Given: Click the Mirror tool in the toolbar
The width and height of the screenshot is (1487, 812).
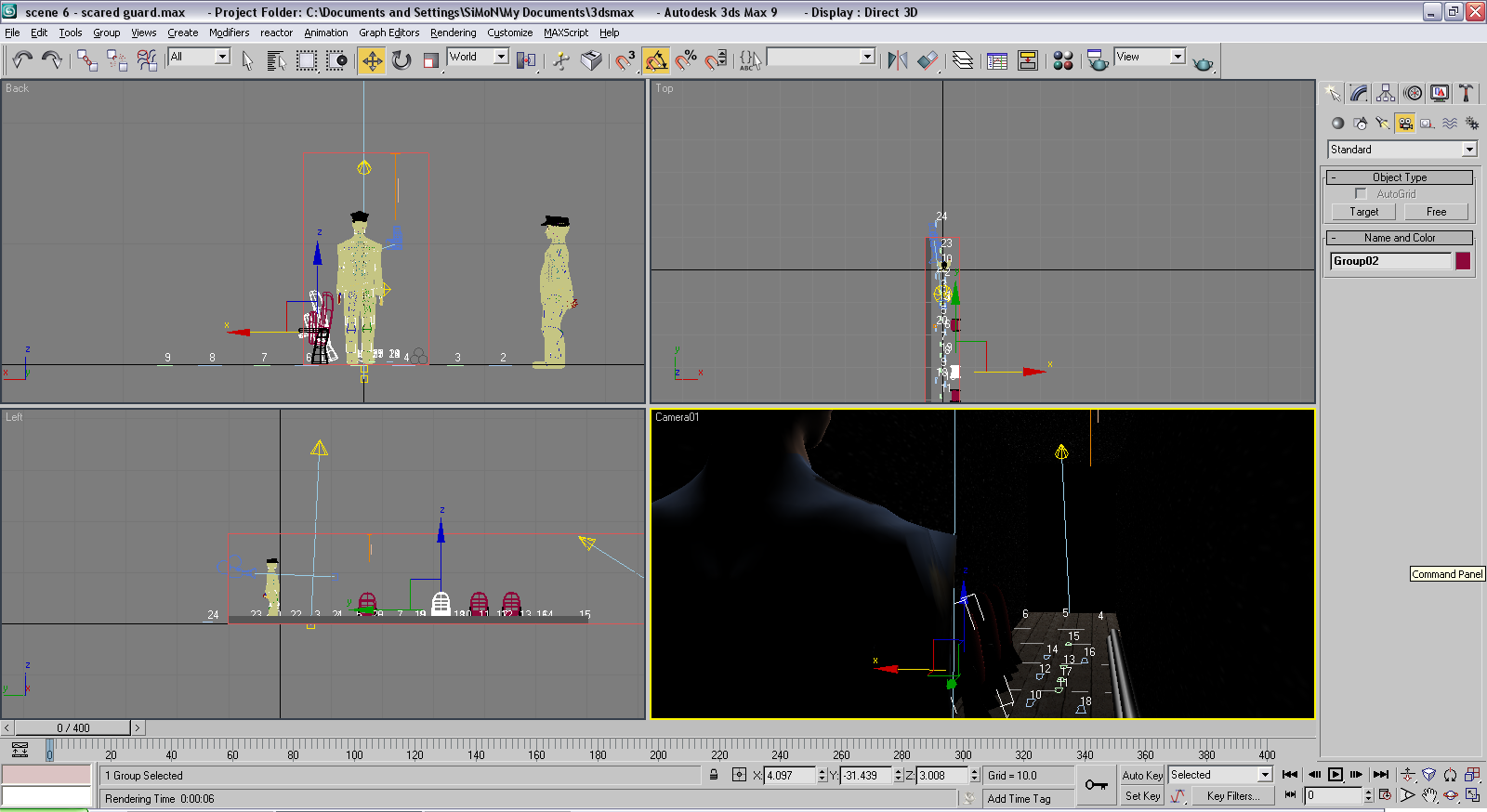Looking at the screenshot, I should point(897,60).
